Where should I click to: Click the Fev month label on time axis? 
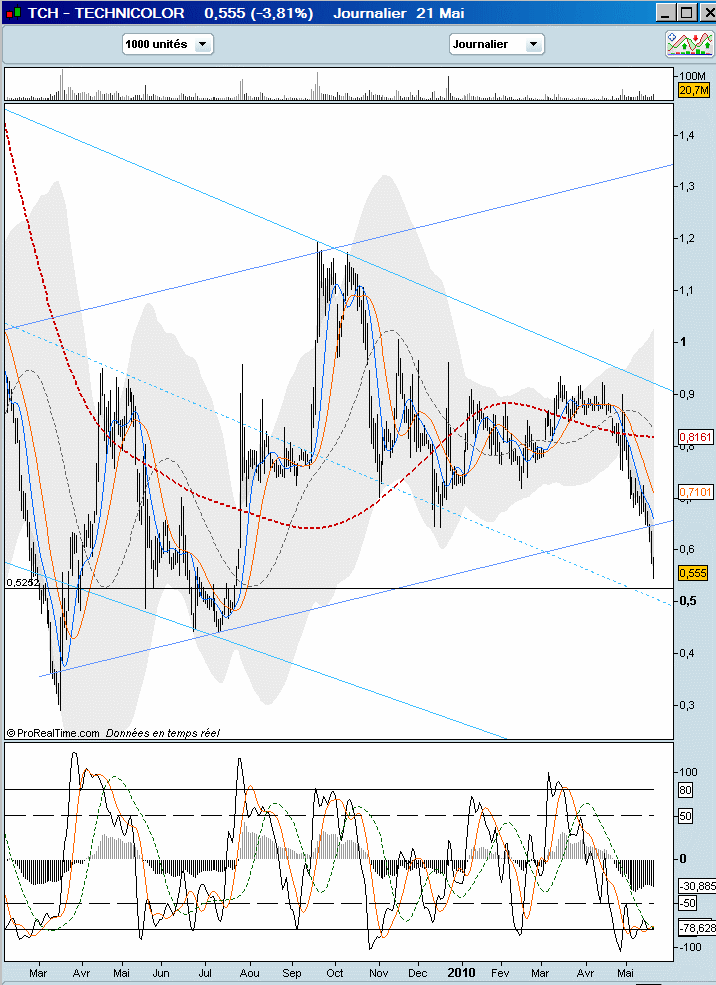click(500, 973)
